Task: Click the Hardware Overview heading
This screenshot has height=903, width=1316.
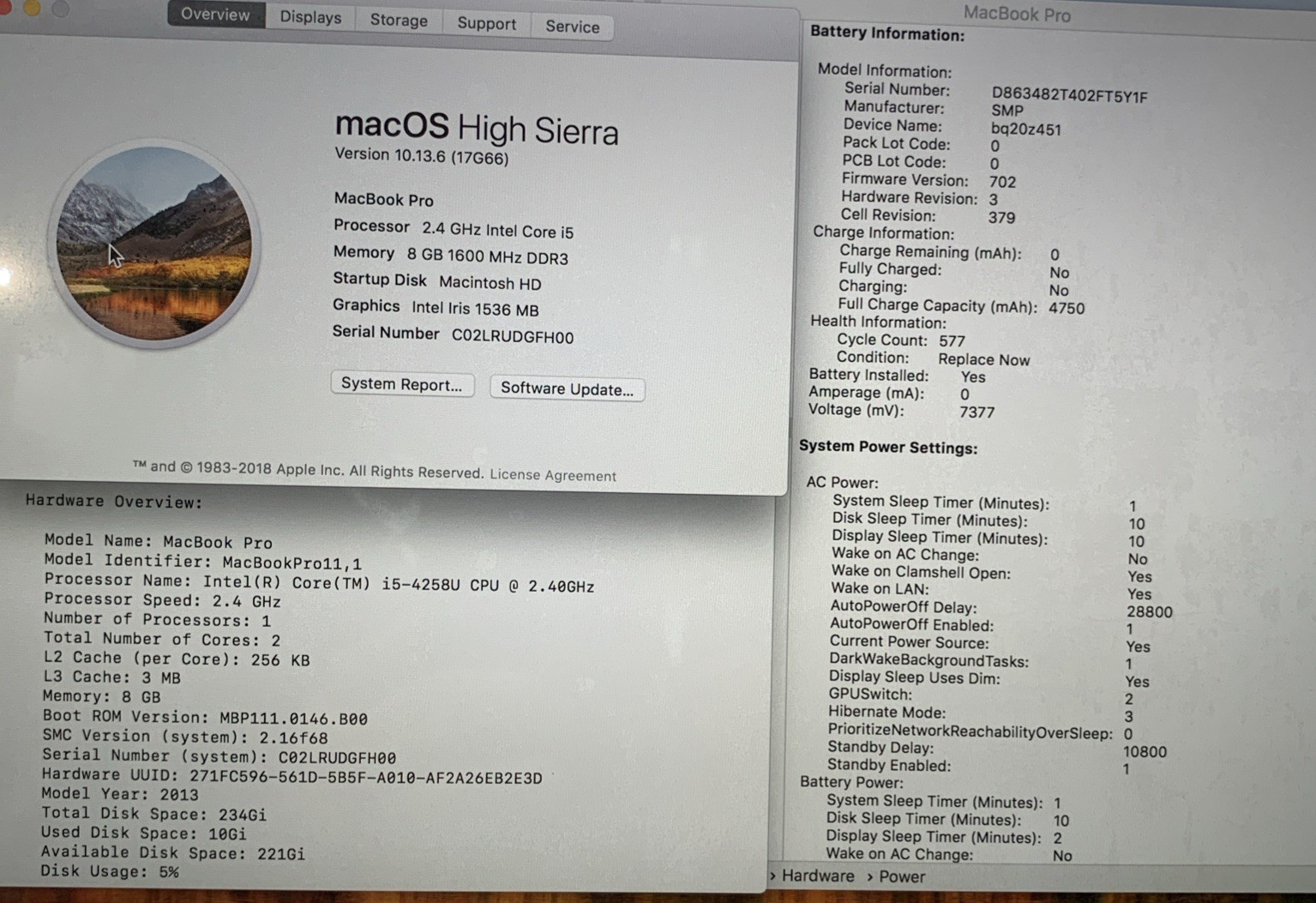Action: [x=114, y=502]
